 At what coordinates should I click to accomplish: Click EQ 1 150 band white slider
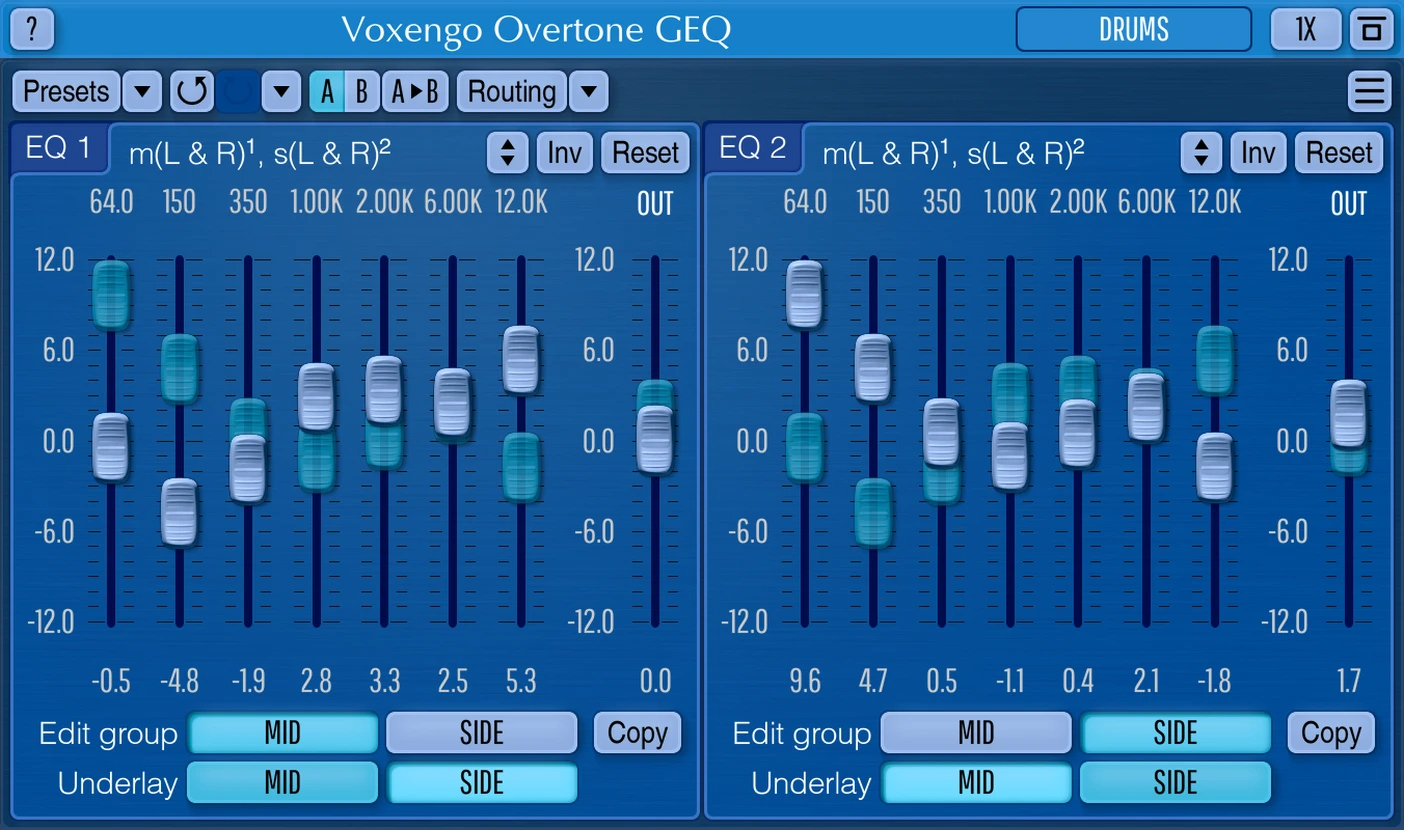179,512
